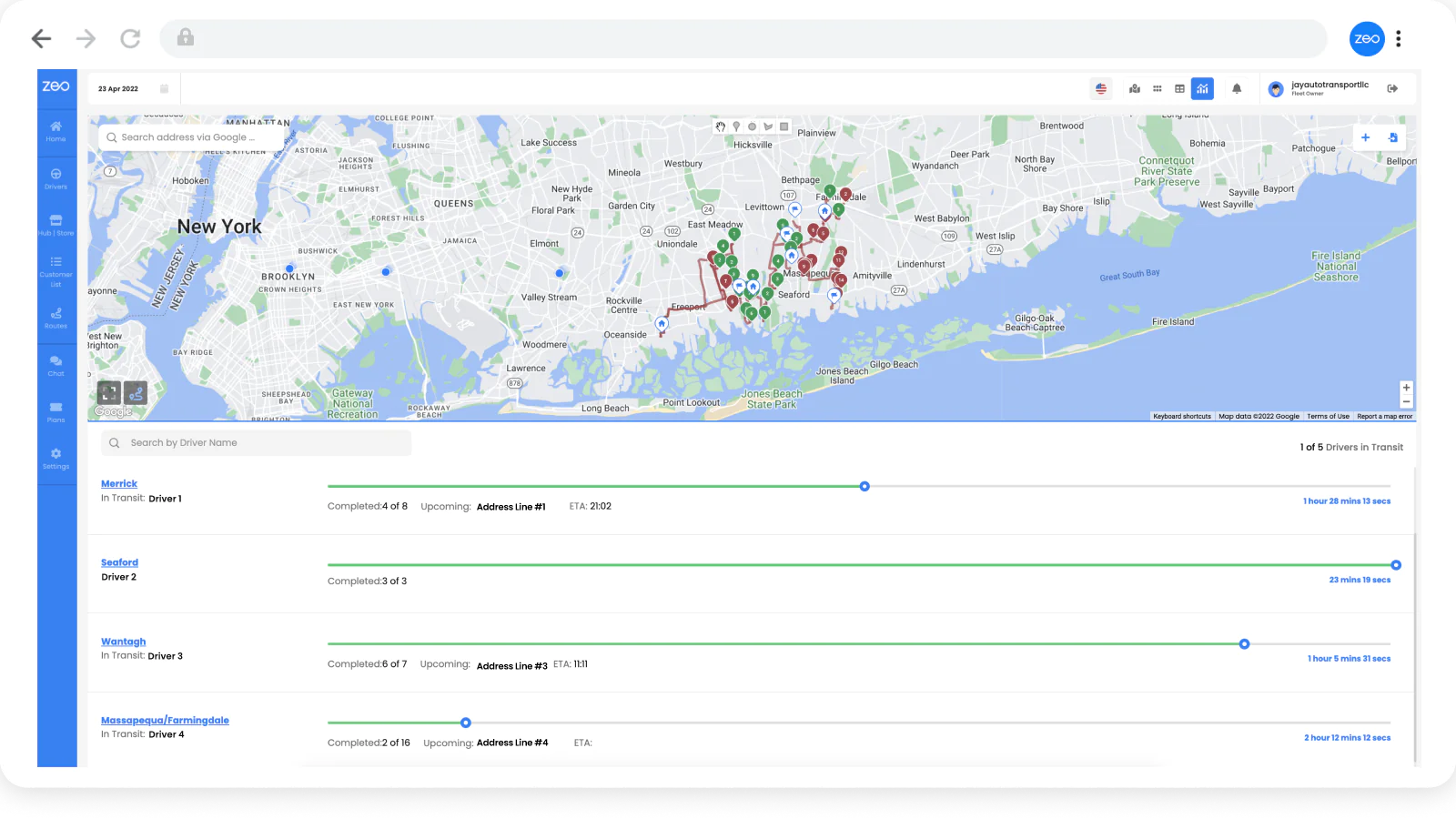
Task: Click '23 mins 19 secs' duration
Action: pos(1360,580)
